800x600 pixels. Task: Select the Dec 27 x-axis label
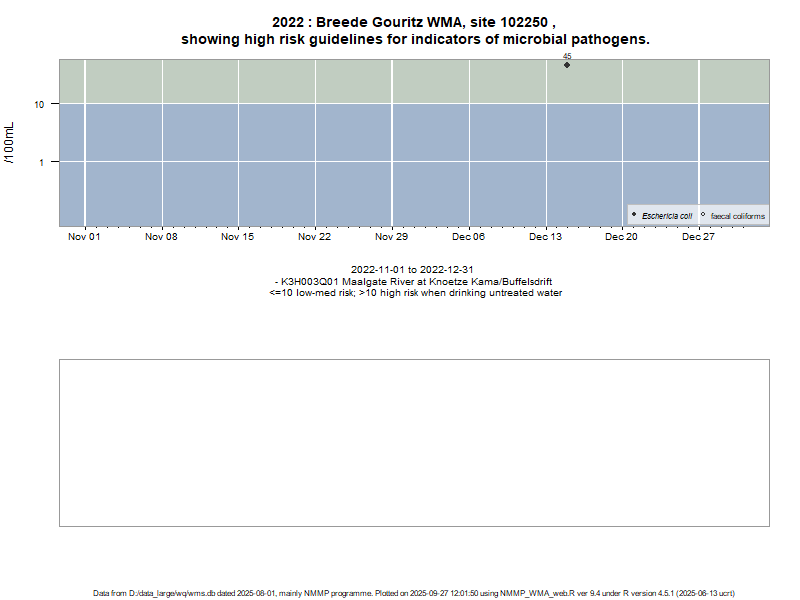698,237
